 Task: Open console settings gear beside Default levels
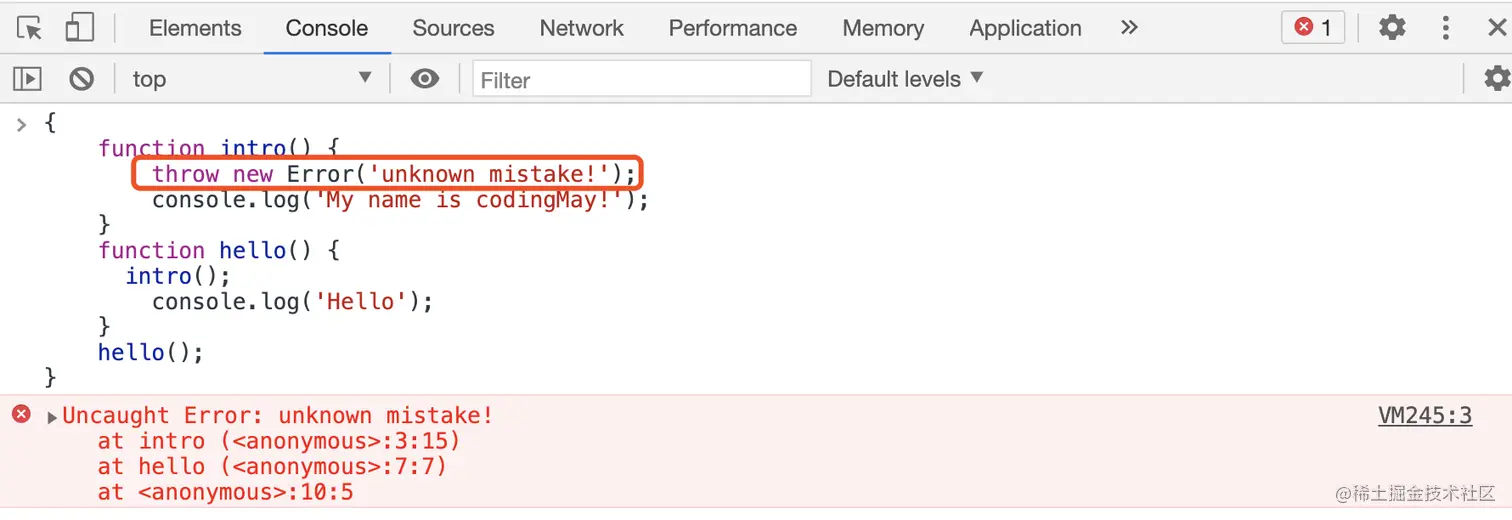click(x=1496, y=79)
